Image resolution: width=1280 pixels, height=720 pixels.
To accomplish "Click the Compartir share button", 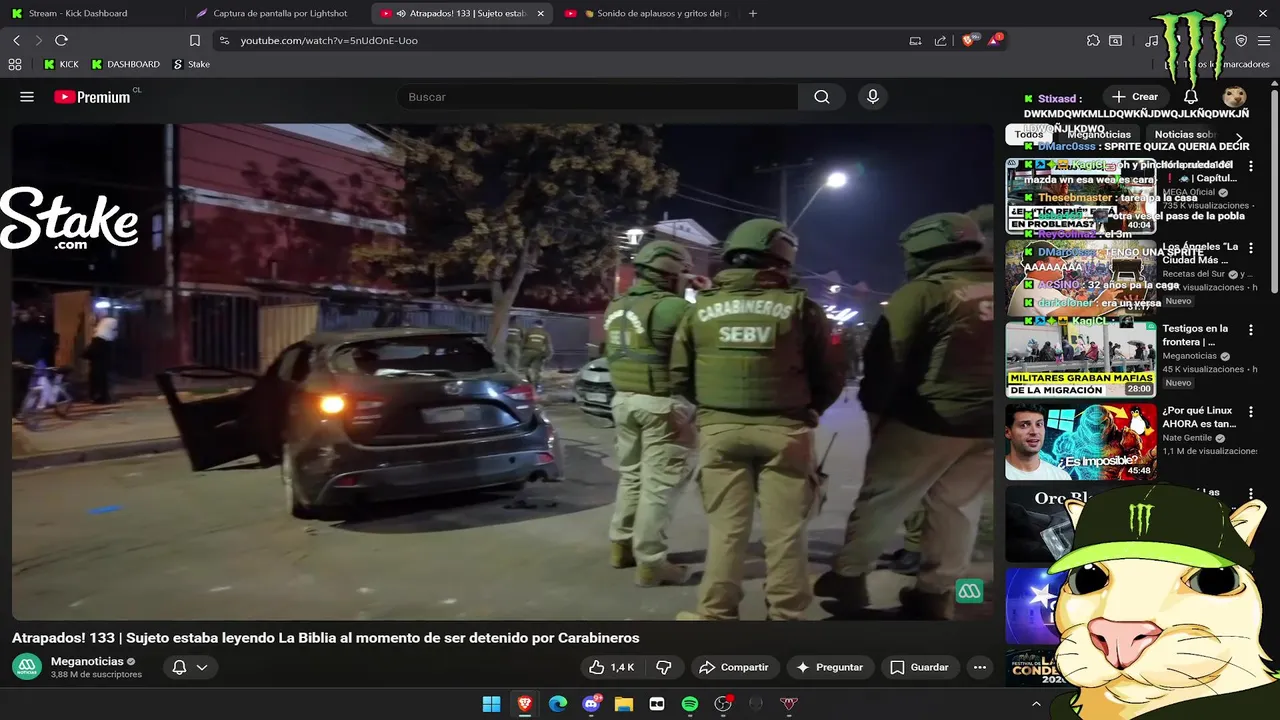I will (734, 667).
